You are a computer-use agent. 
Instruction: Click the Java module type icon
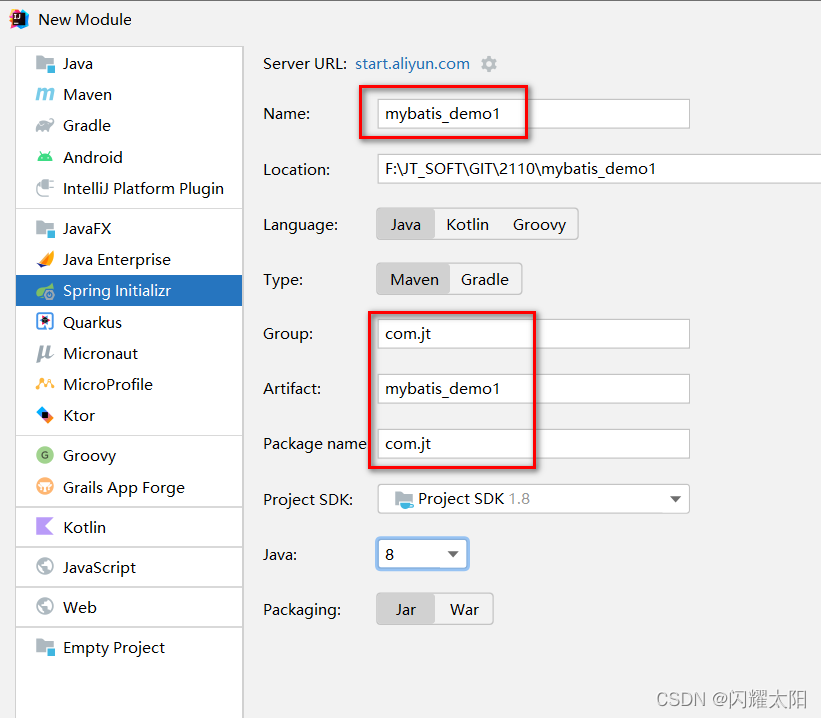[x=45, y=64]
